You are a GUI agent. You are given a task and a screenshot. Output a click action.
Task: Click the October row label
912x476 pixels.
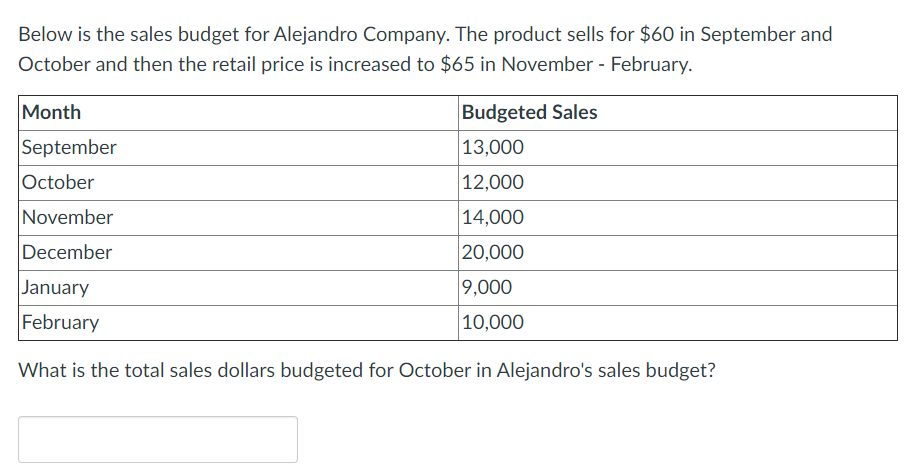[x=58, y=183]
